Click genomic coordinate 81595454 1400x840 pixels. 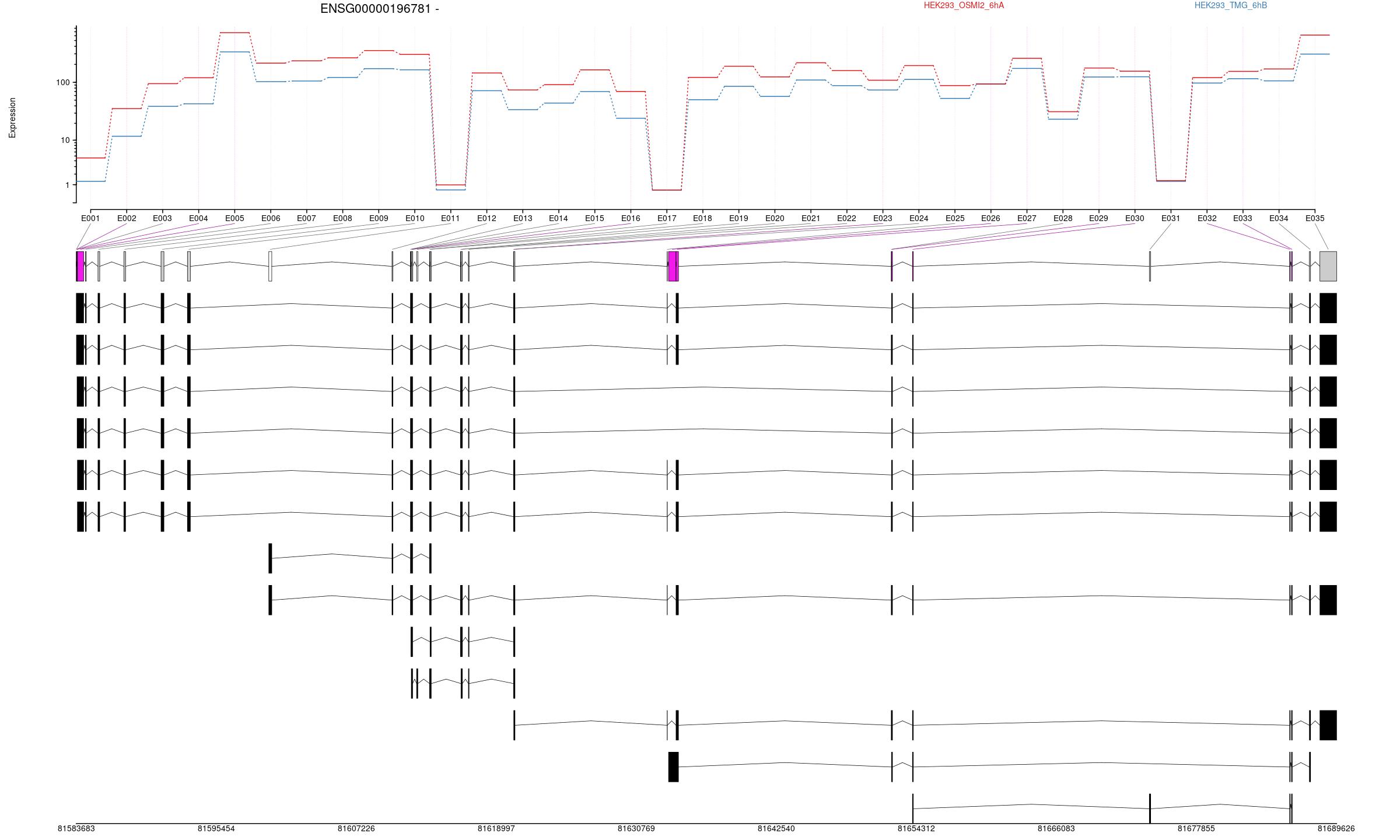pyautogui.click(x=216, y=829)
